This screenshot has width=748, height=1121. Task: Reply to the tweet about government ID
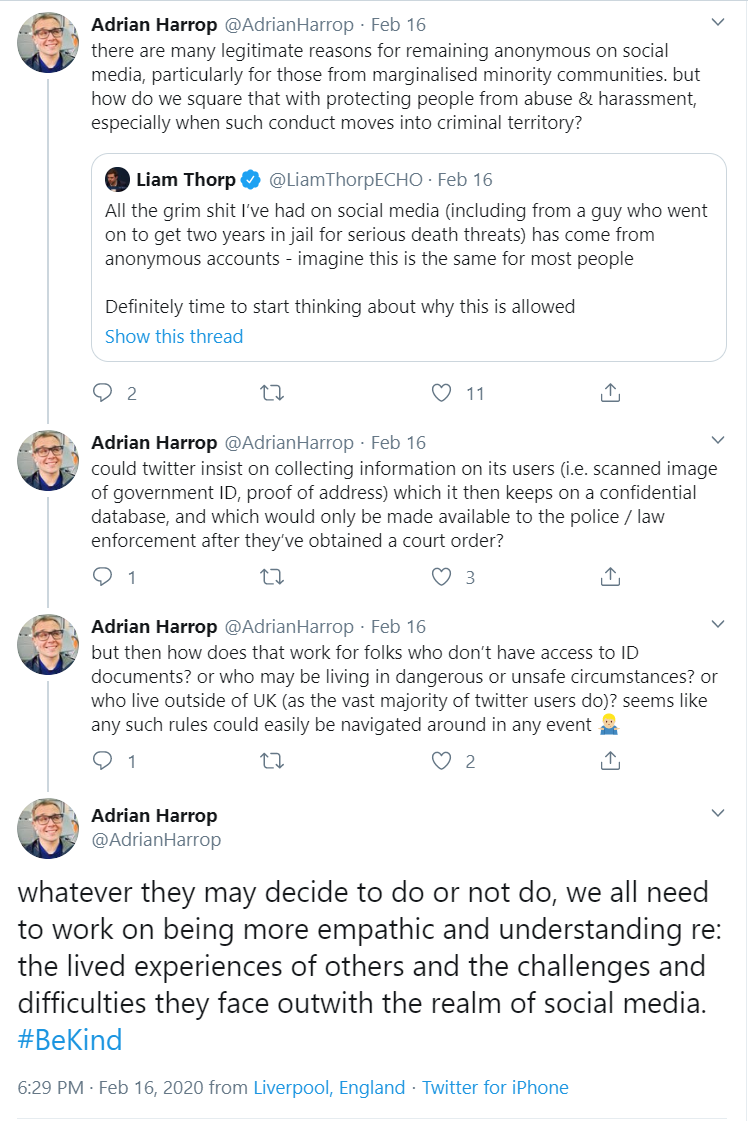103,576
